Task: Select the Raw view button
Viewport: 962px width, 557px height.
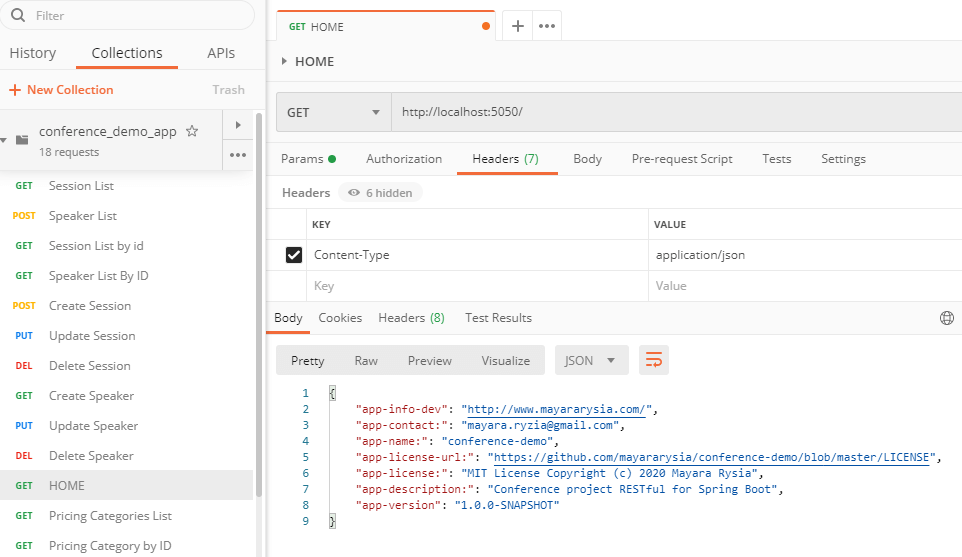Action: pyautogui.click(x=366, y=361)
